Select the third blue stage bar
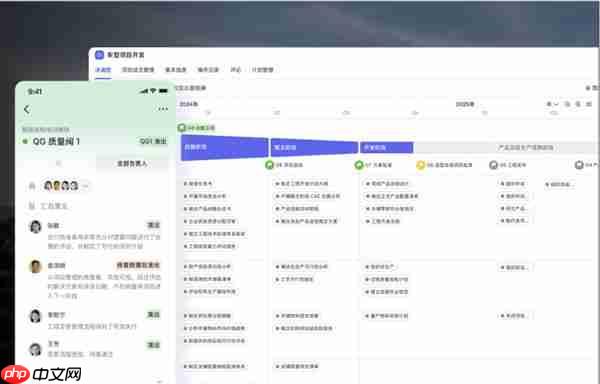The image size is (600, 384). (x=386, y=147)
